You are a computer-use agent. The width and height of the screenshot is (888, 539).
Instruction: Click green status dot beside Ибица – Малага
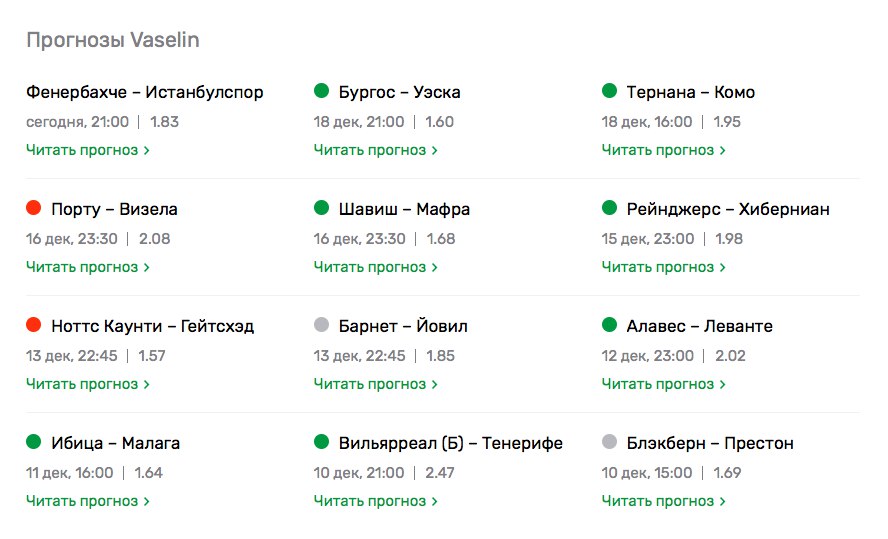pos(33,443)
